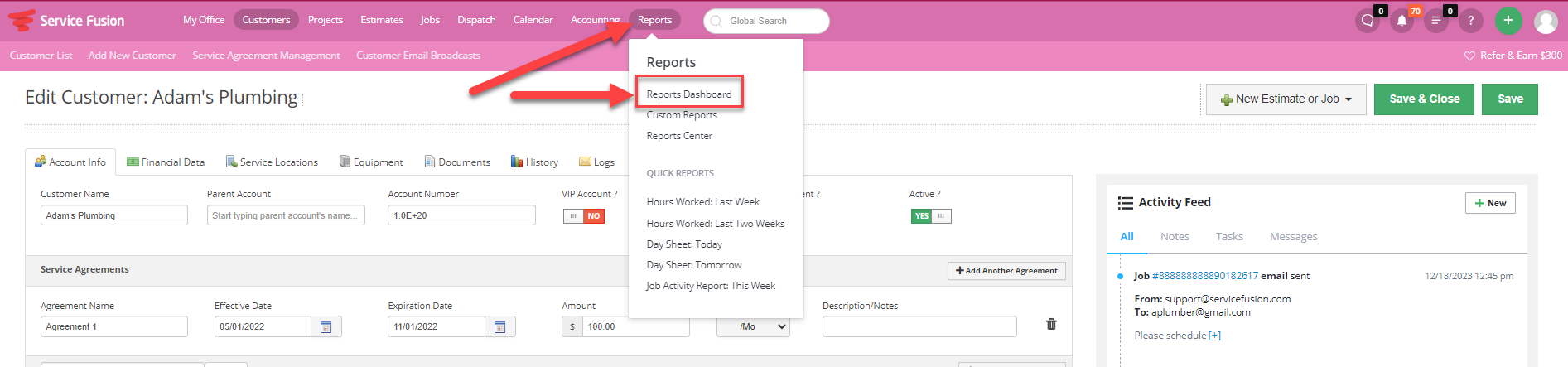Switch to the Service Locations tab
Image resolution: width=1568 pixels, height=367 pixels.
point(272,162)
